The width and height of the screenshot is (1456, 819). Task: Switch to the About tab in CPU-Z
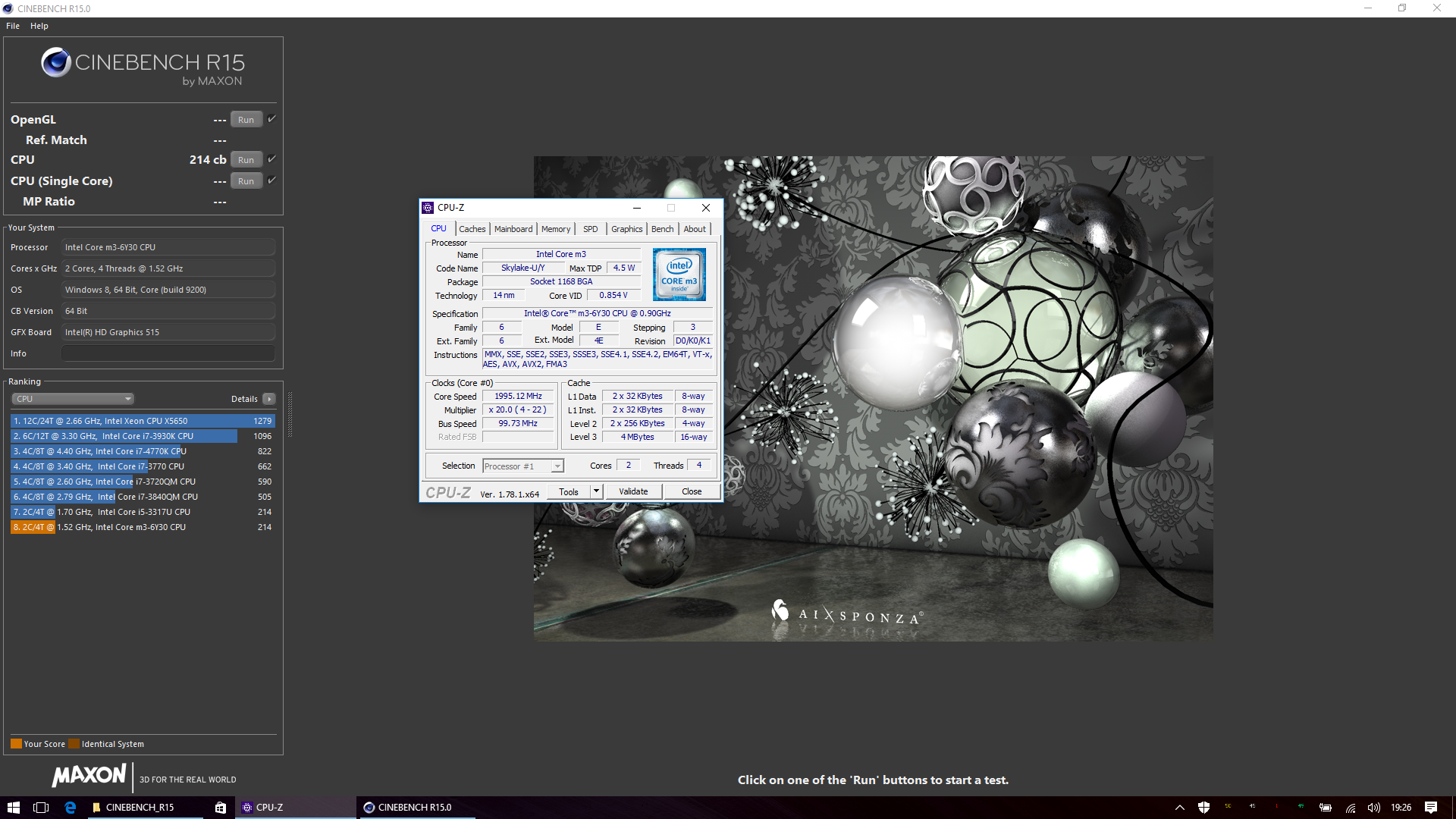point(695,229)
